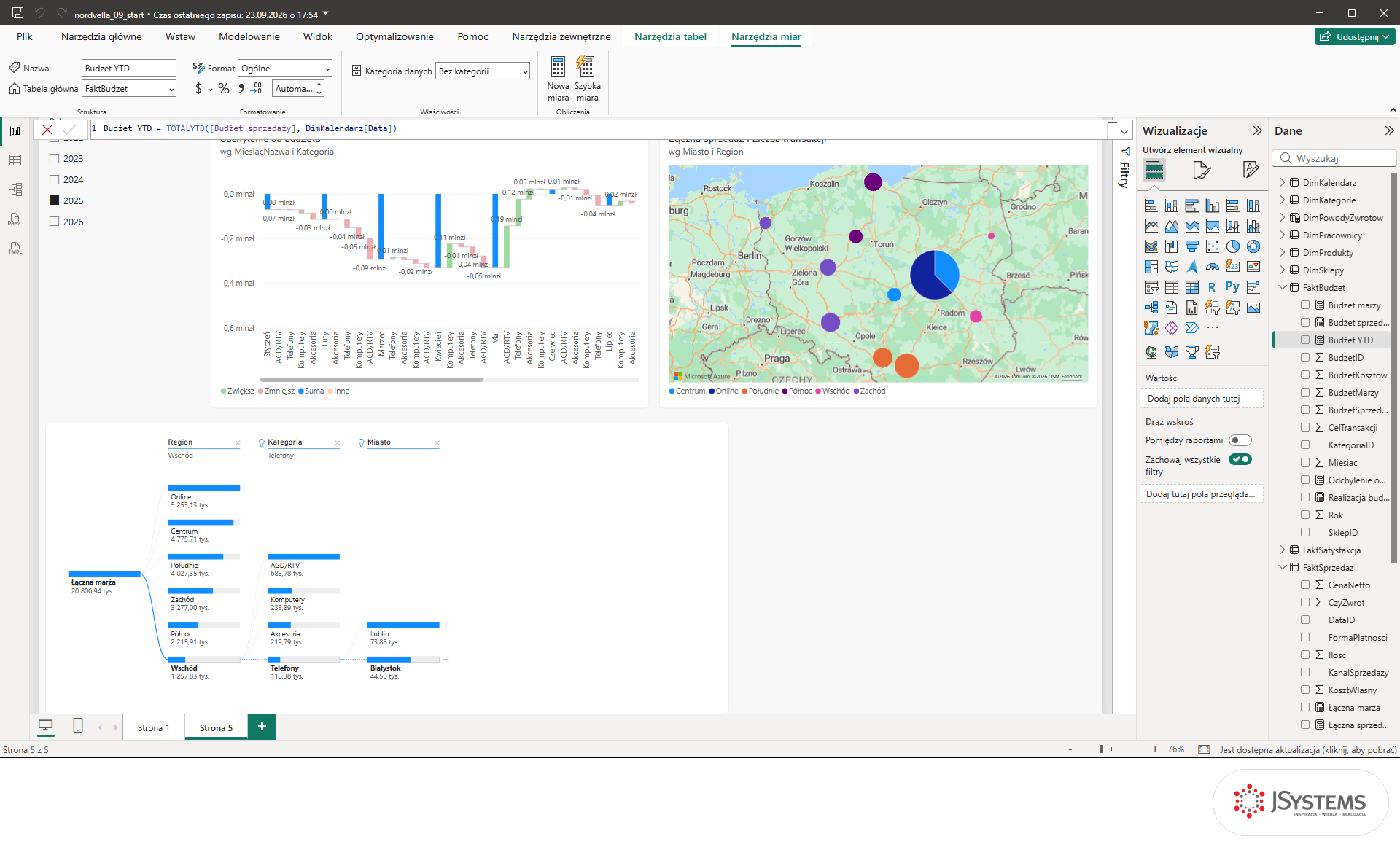The height and width of the screenshot is (847, 1400).
Task: Add a new report page
Action: [x=262, y=727]
